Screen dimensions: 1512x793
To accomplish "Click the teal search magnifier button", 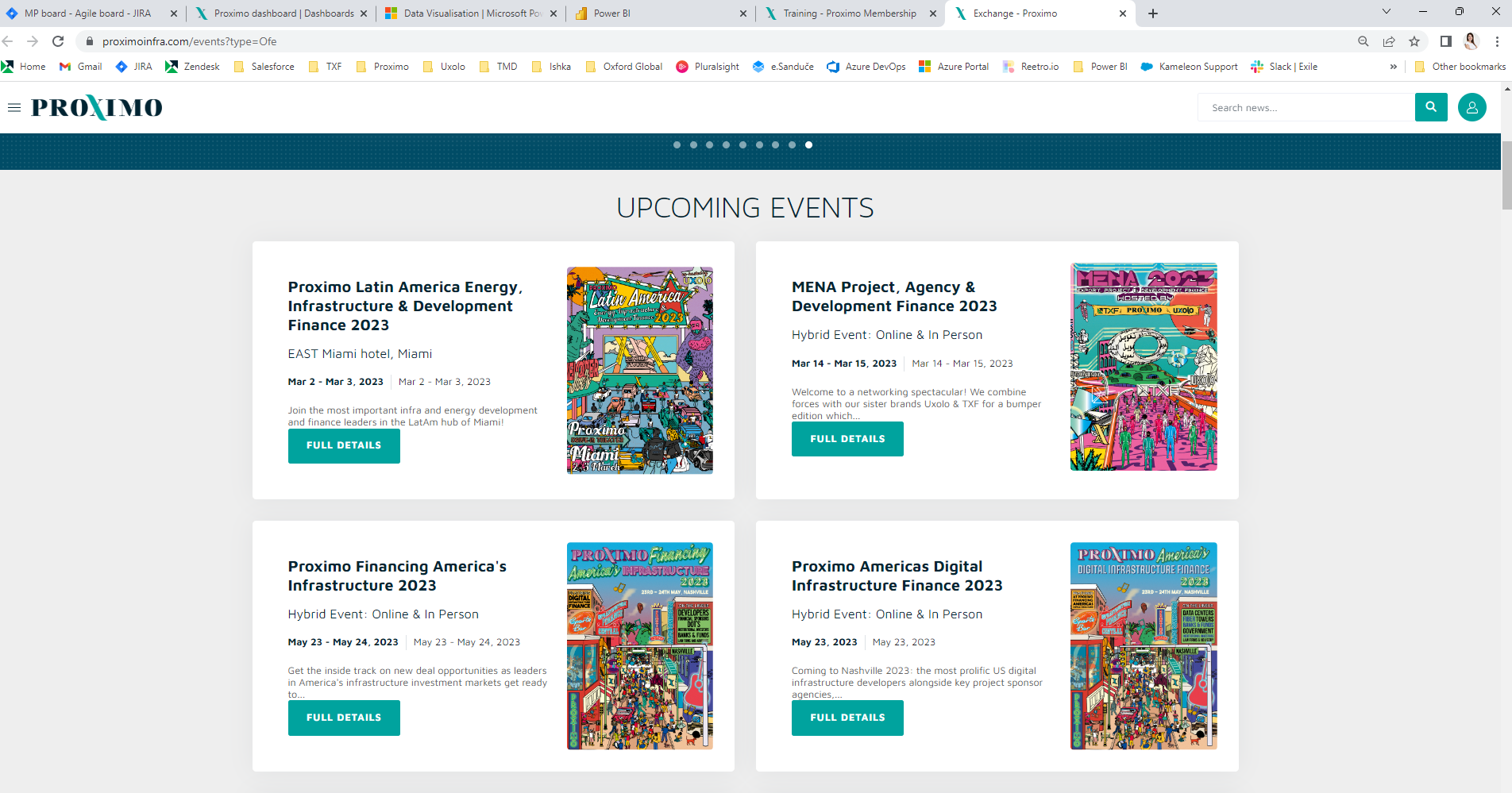I will pyautogui.click(x=1431, y=107).
